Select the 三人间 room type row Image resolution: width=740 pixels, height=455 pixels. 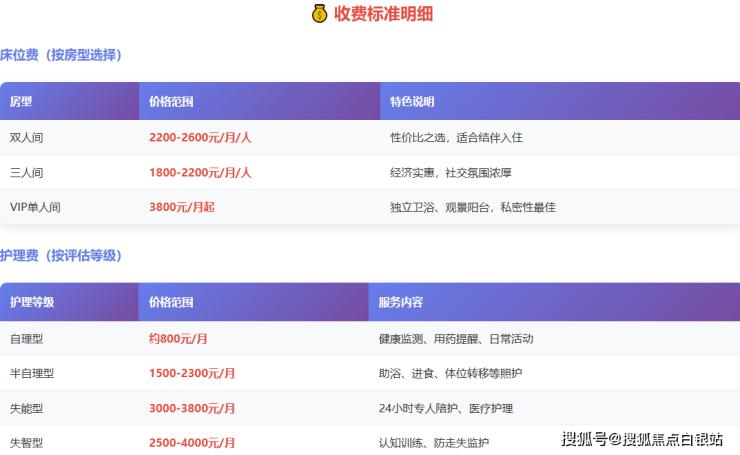click(27, 173)
